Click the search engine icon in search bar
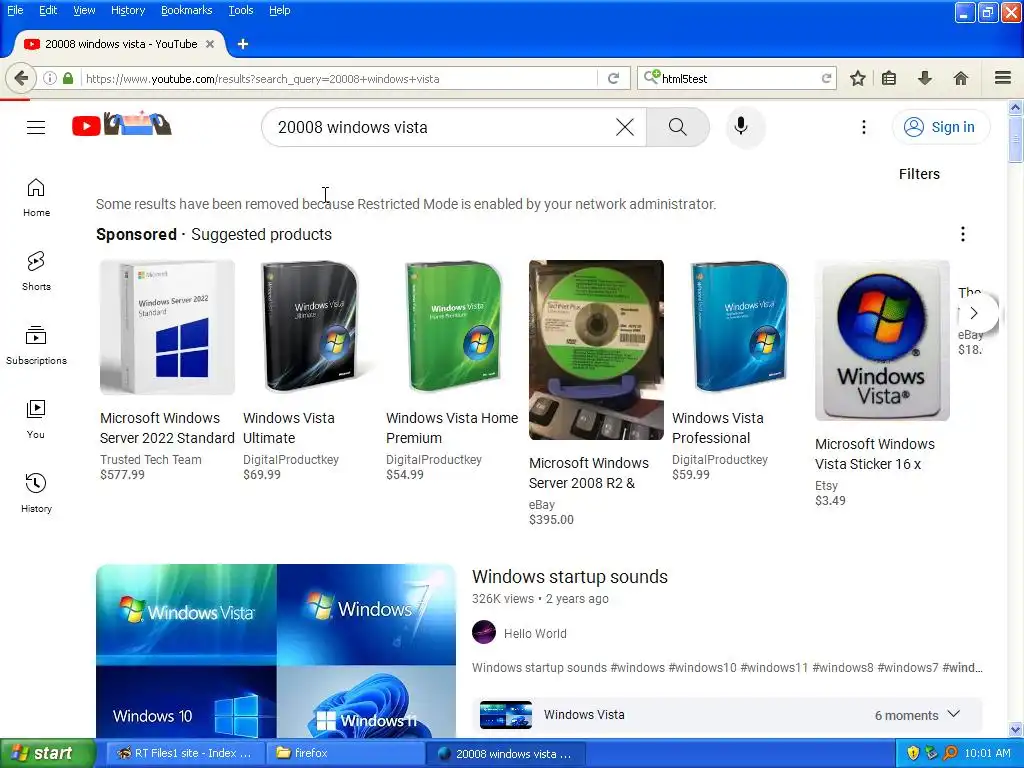 [x=652, y=78]
